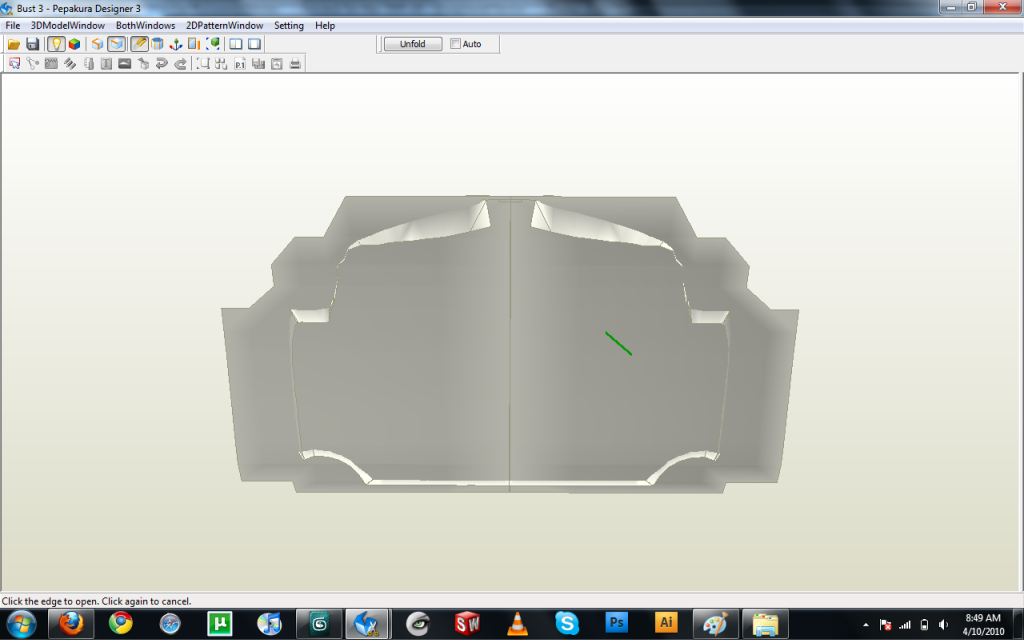
Task: Click the connected nodes tool icon
Action: (33, 63)
